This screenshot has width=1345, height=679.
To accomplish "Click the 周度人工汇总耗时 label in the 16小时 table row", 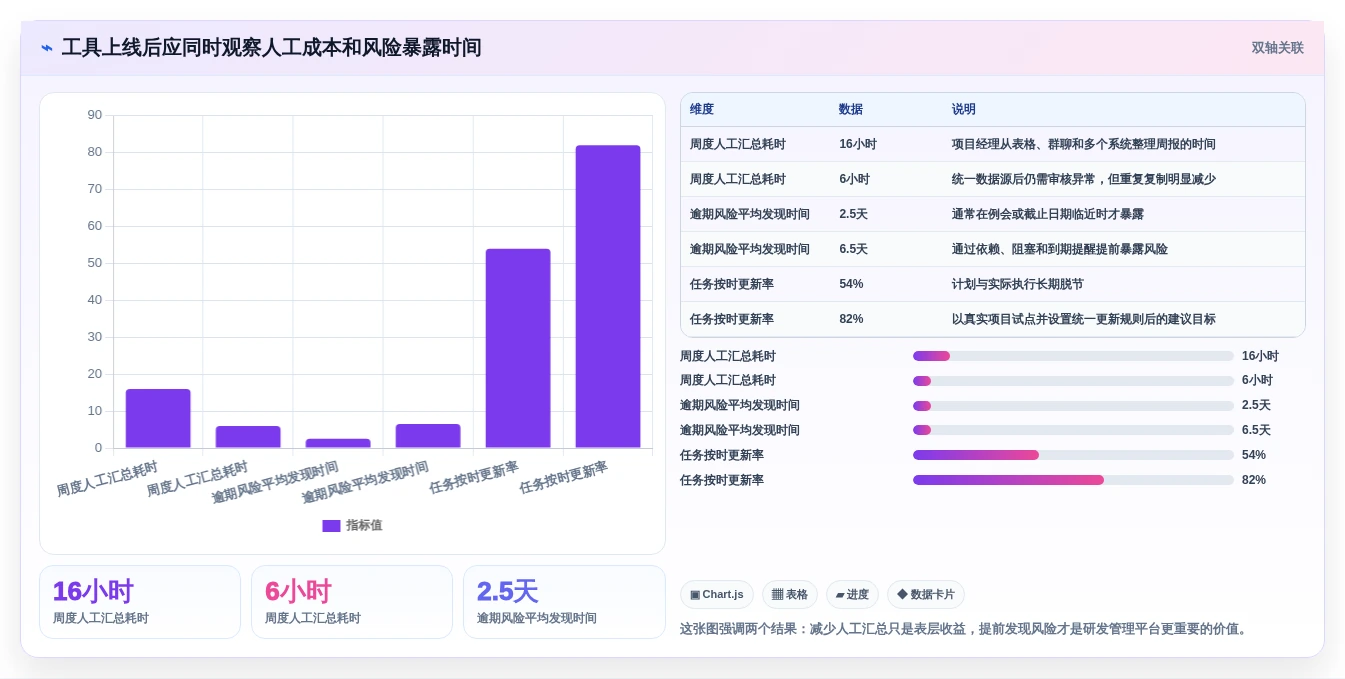I will pos(738,144).
